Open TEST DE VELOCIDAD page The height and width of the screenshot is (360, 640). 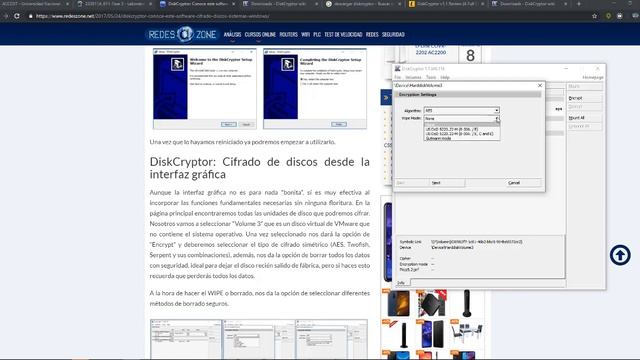click(343, 35)
